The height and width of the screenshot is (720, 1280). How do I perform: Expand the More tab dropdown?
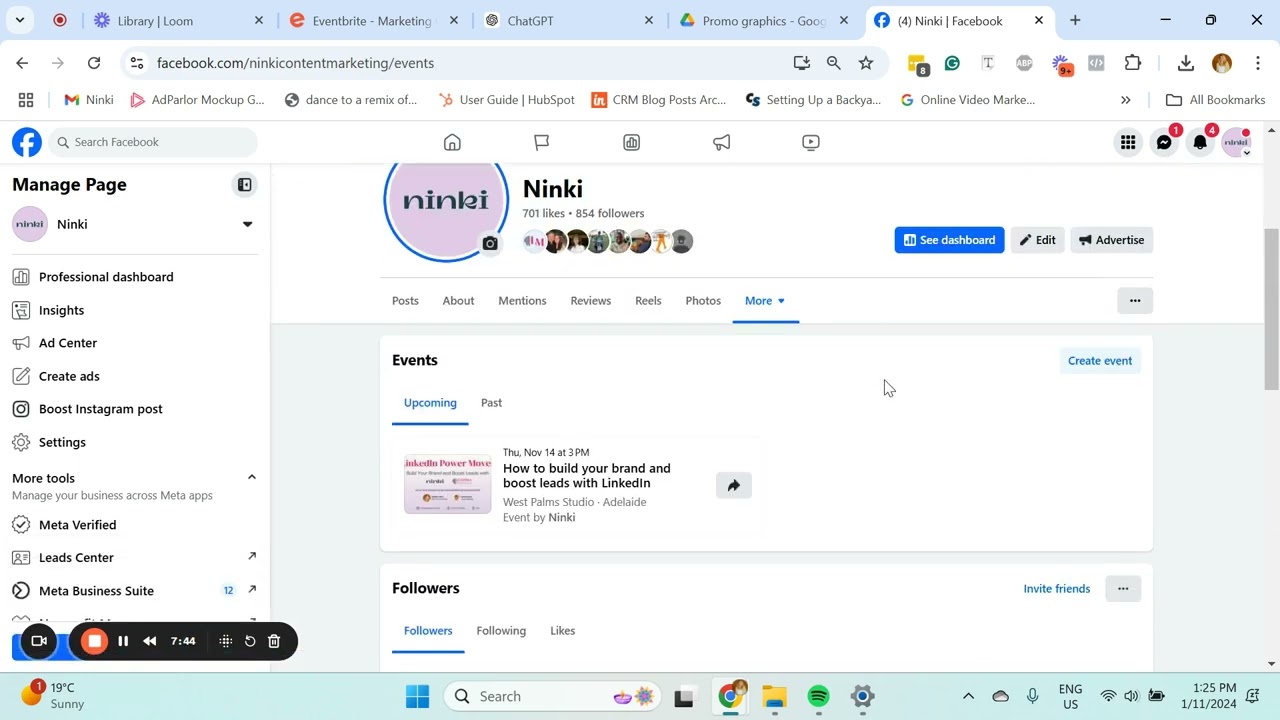tap(765, 301)
